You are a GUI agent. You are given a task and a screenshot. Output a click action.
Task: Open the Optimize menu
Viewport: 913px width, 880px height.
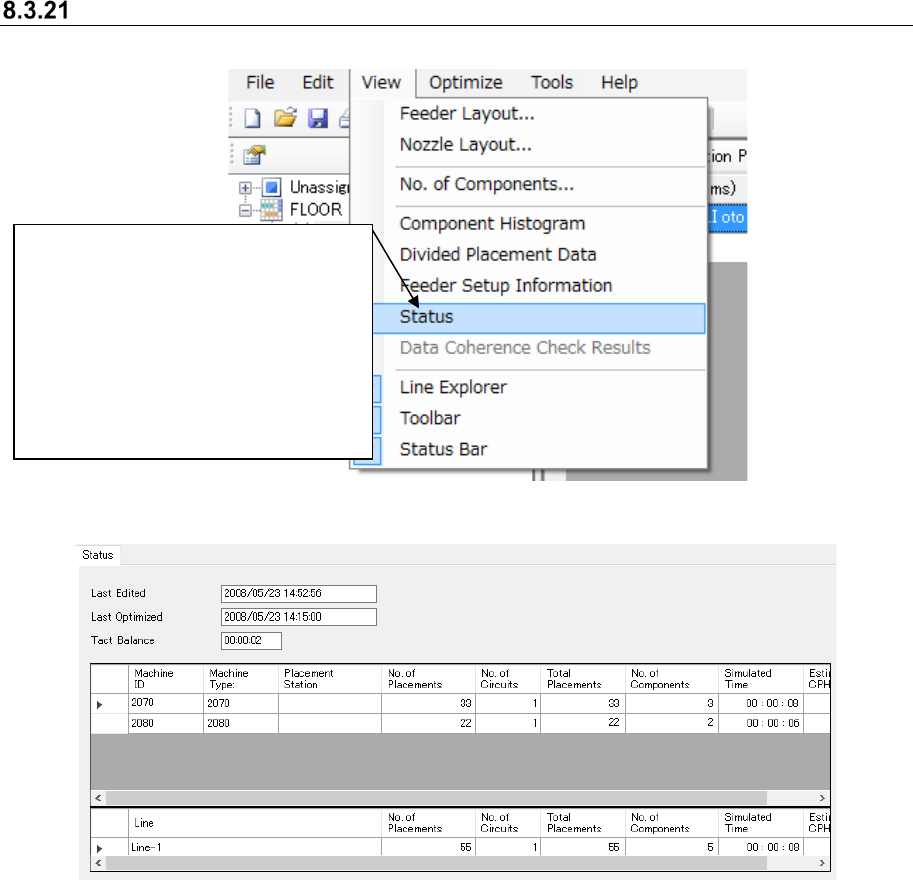click(465, 83)
